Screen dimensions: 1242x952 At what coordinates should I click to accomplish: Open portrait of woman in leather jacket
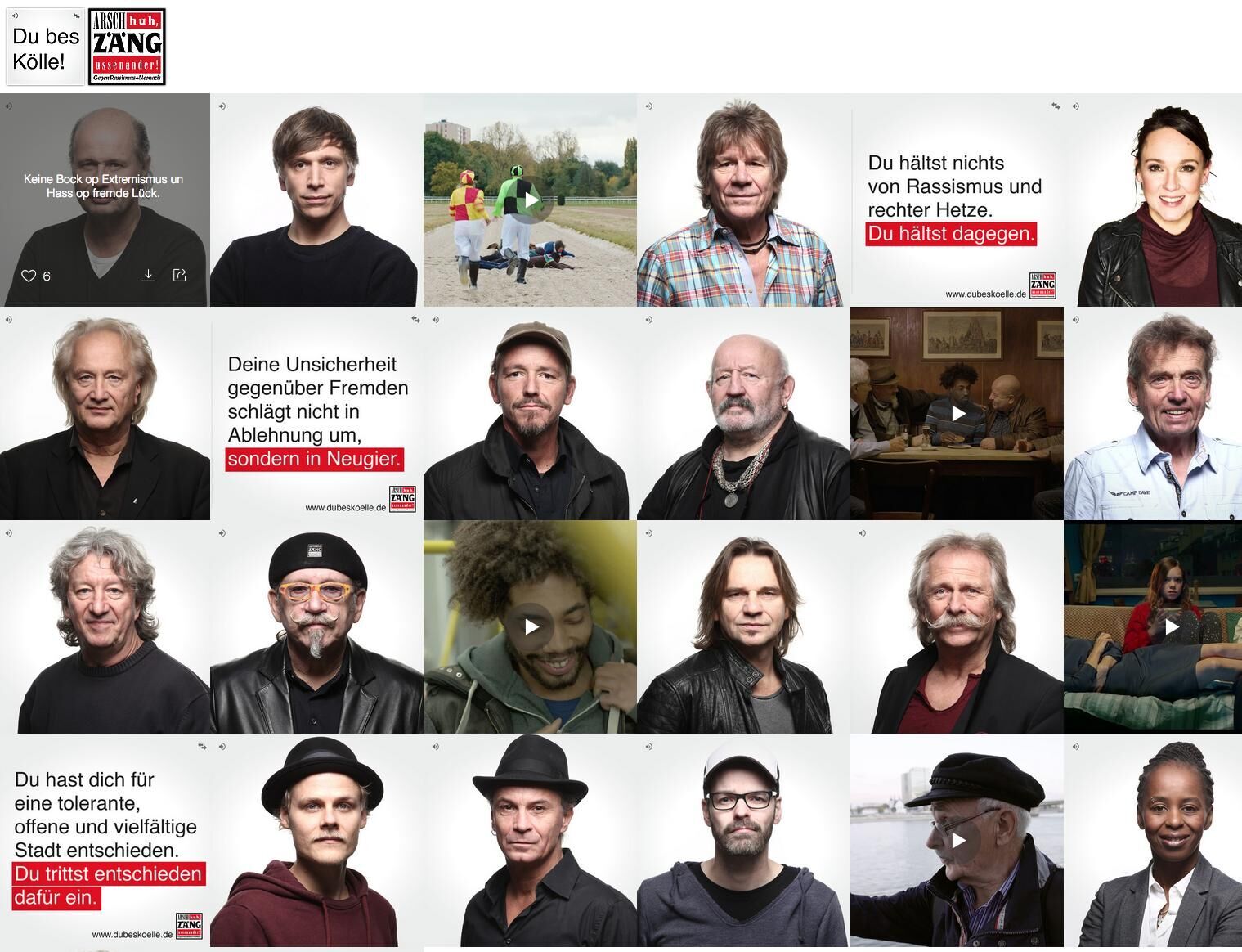(1153, 200)
